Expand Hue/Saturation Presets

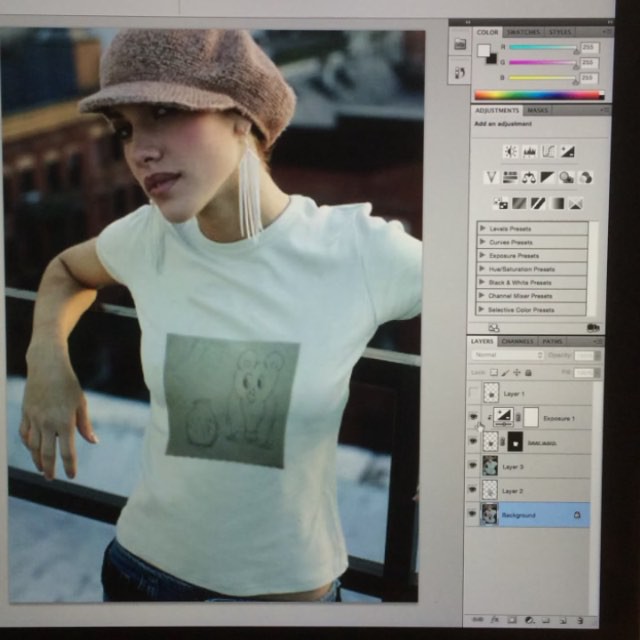tap(483, 269)
